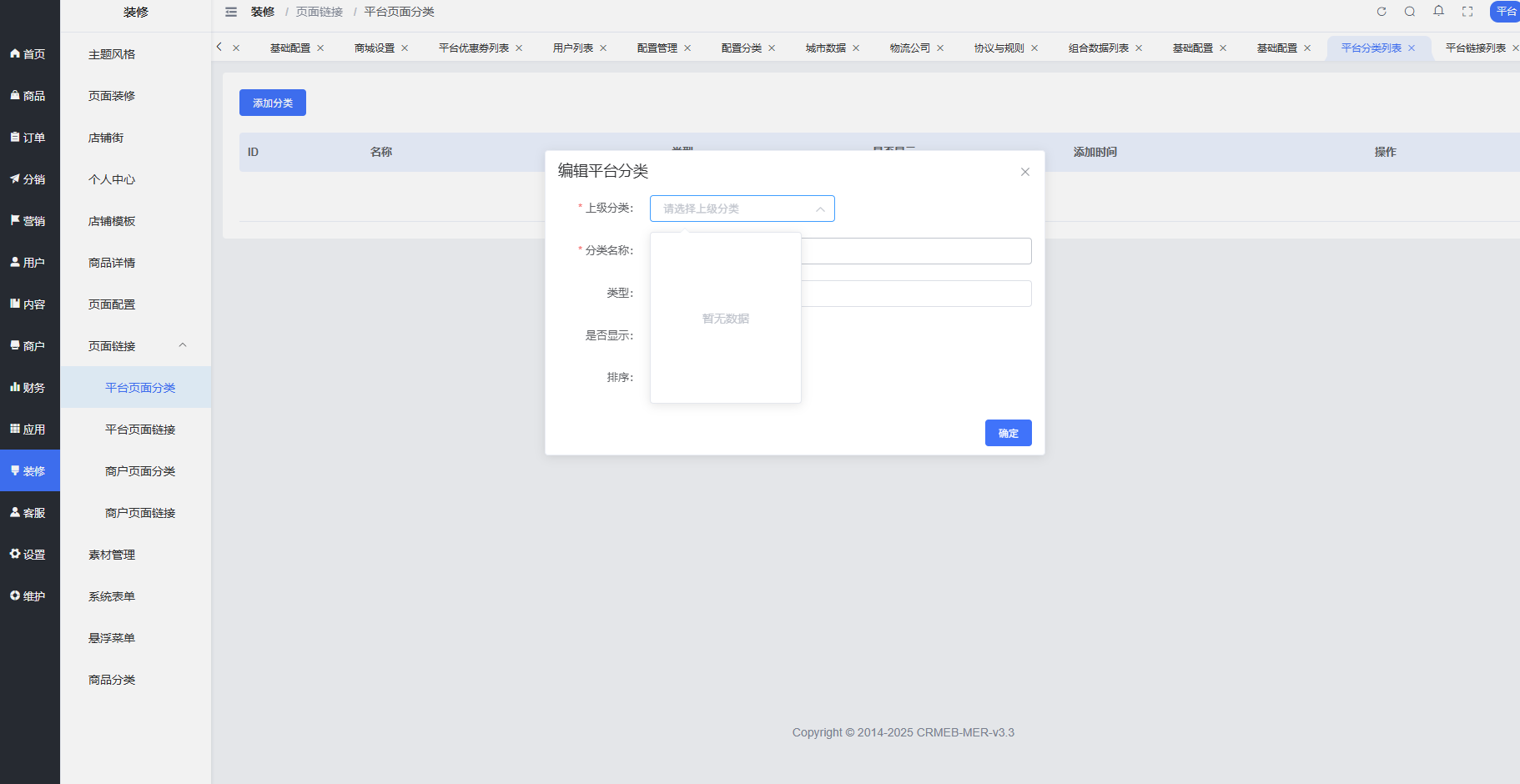Open 设置 in the main navigation
This screenshot has height=784, width=1520.
click(29, 555)
